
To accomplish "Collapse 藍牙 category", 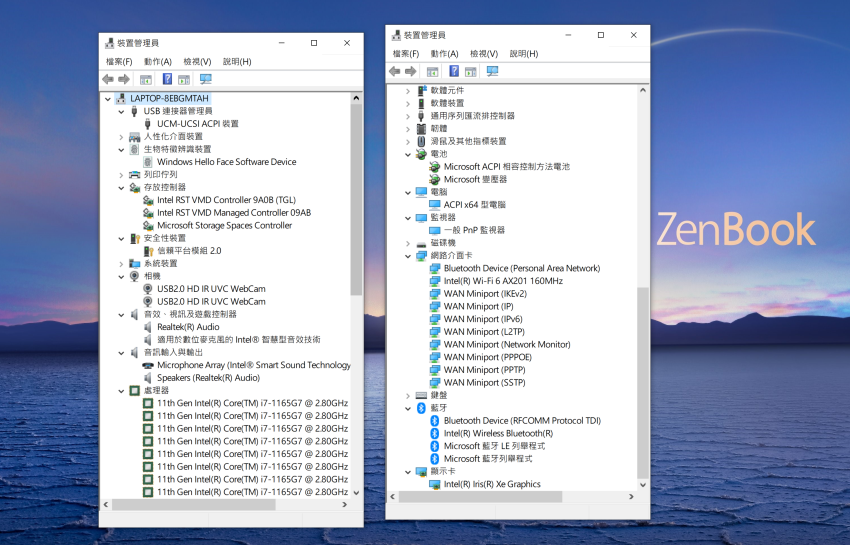I will coord(408,408).
